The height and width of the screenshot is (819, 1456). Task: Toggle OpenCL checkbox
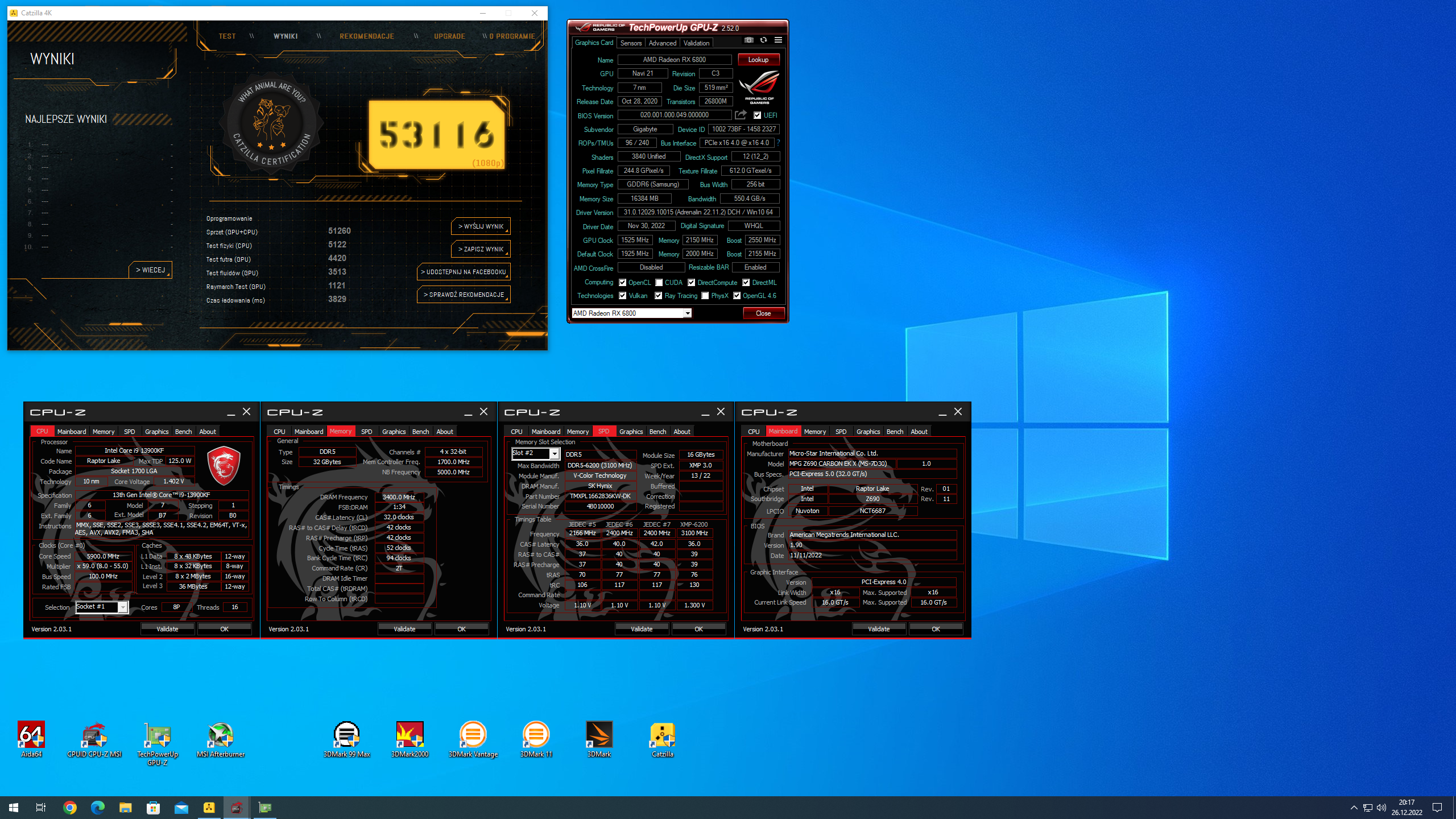pyautogui.click(x=623, y=283)
